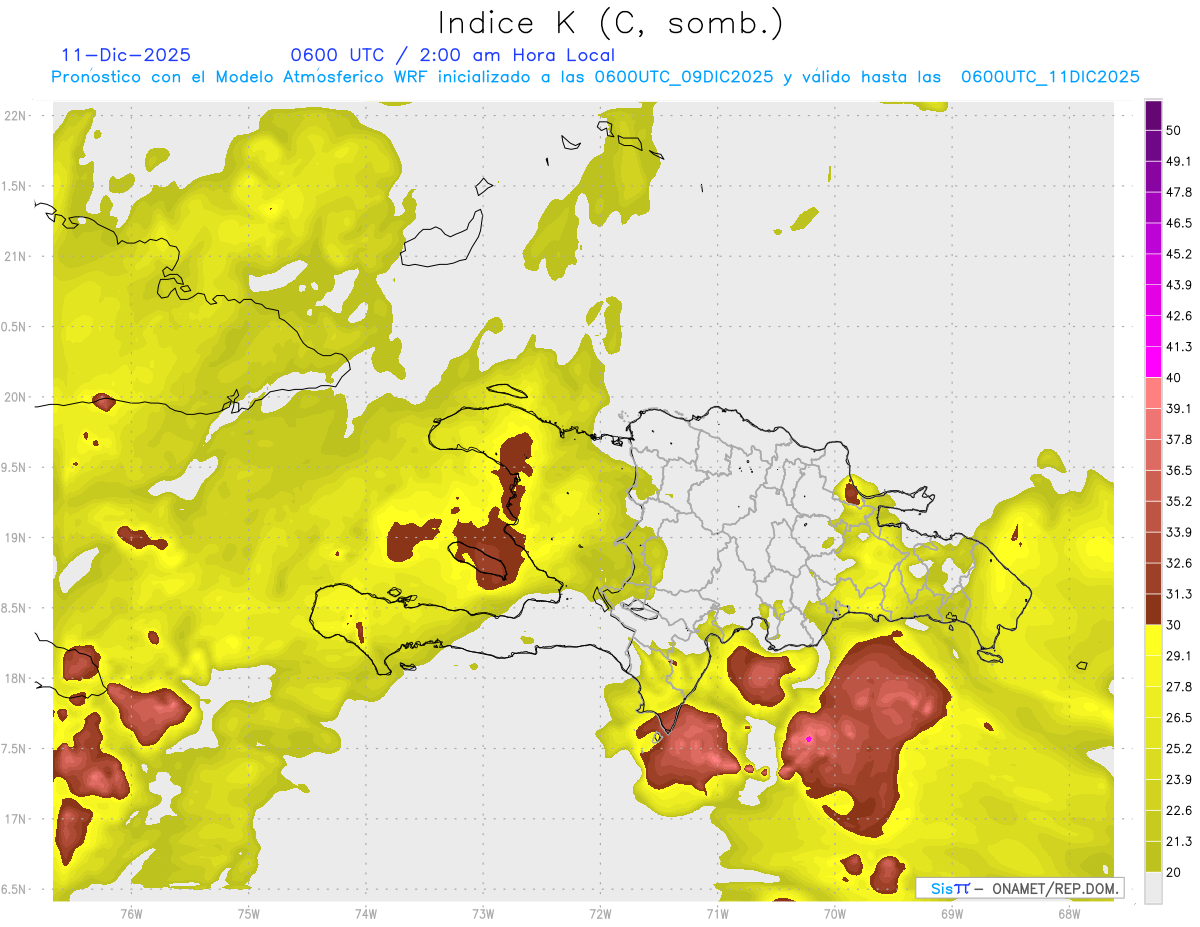Click the dark purple segment above 50 on legend
This screenshot has width=1200, height=927.
click(1154, 116)
